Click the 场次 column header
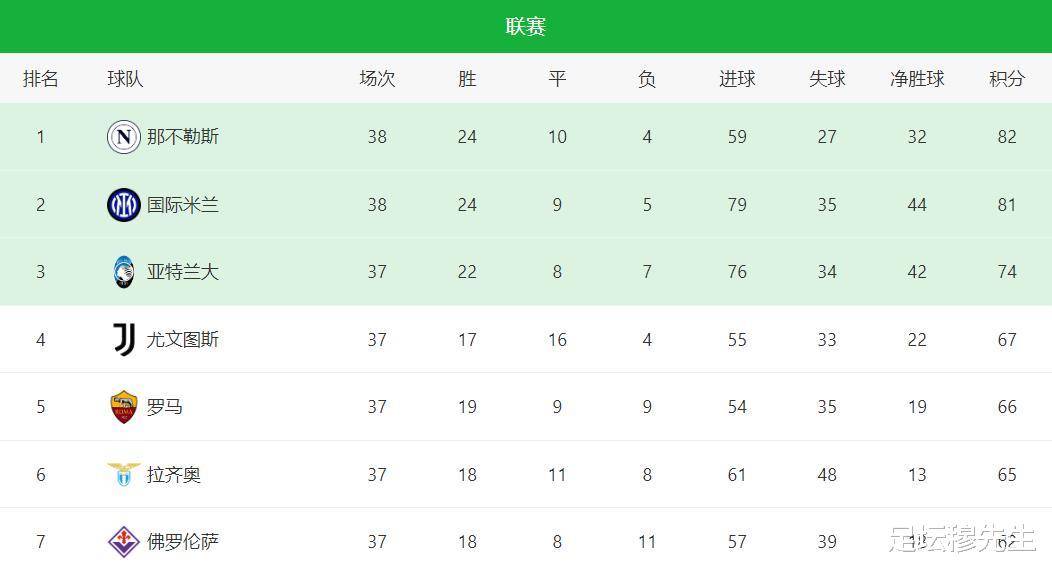 pos(377,79)
